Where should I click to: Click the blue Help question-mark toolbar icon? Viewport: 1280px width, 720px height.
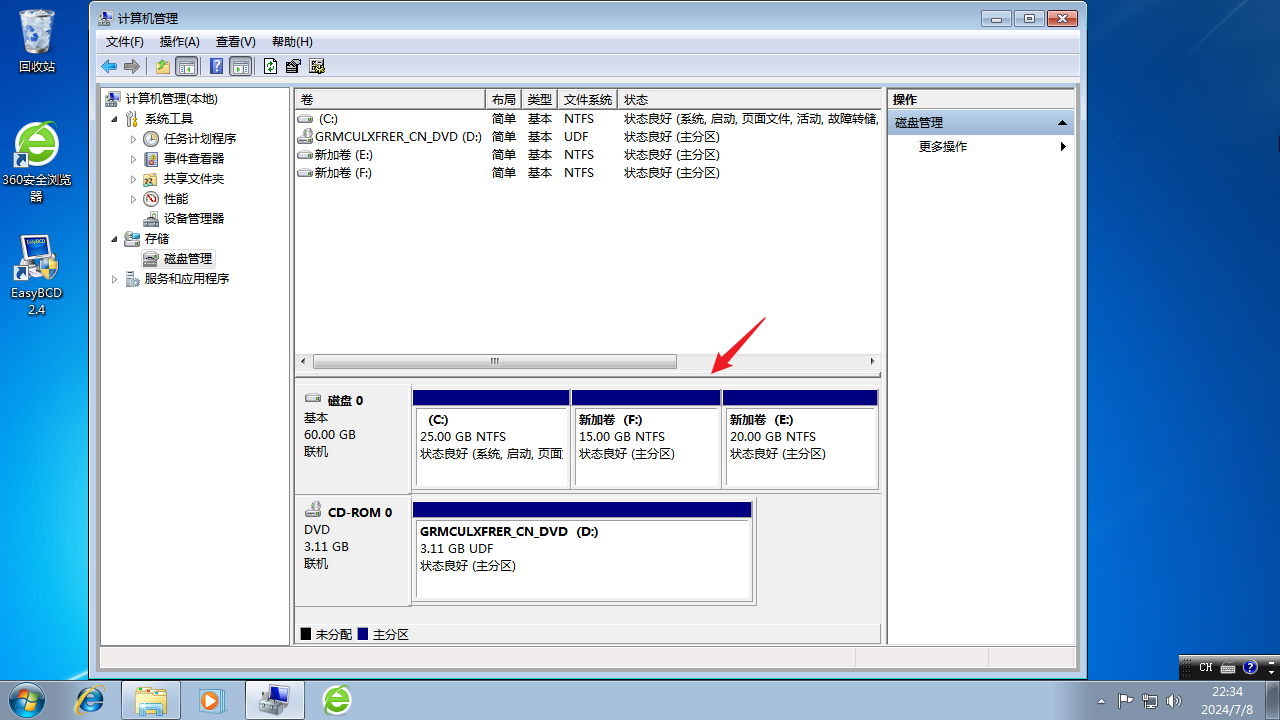pos(216,66)
